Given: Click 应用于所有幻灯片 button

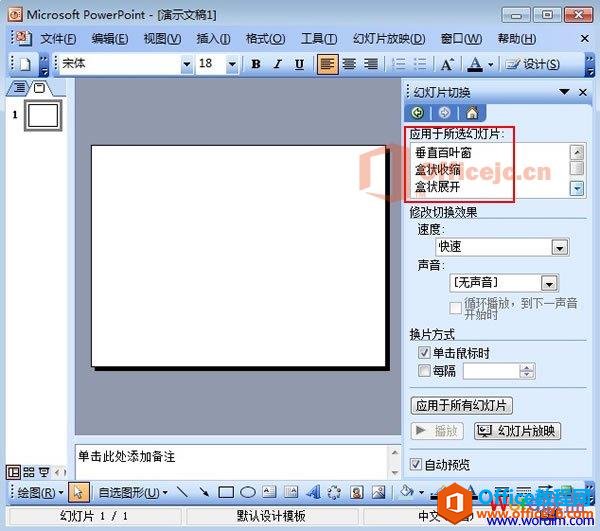Looking at the screenshot, I should coord(461,405).
